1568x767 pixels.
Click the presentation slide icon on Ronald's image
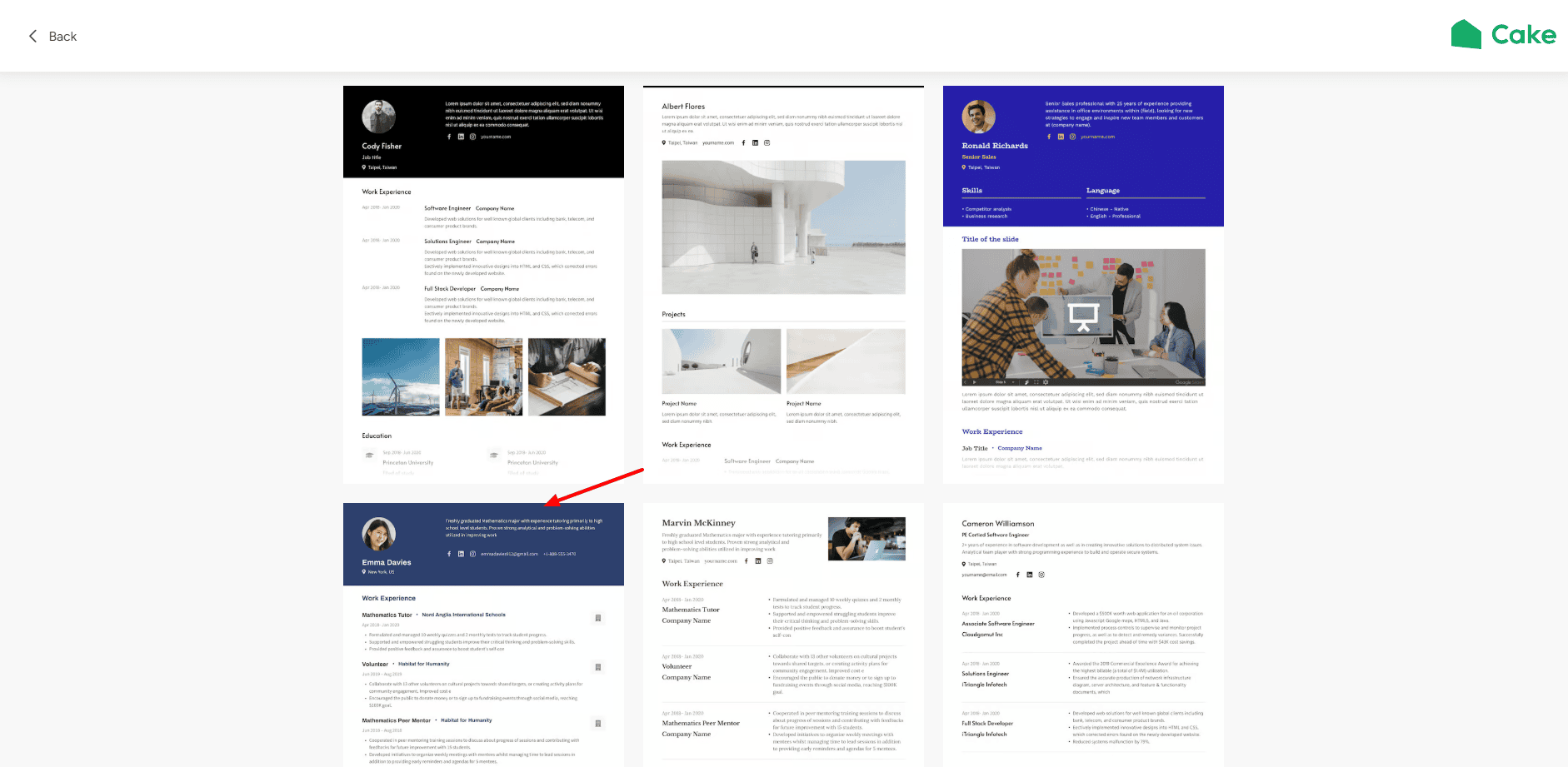coord(1083,316)
